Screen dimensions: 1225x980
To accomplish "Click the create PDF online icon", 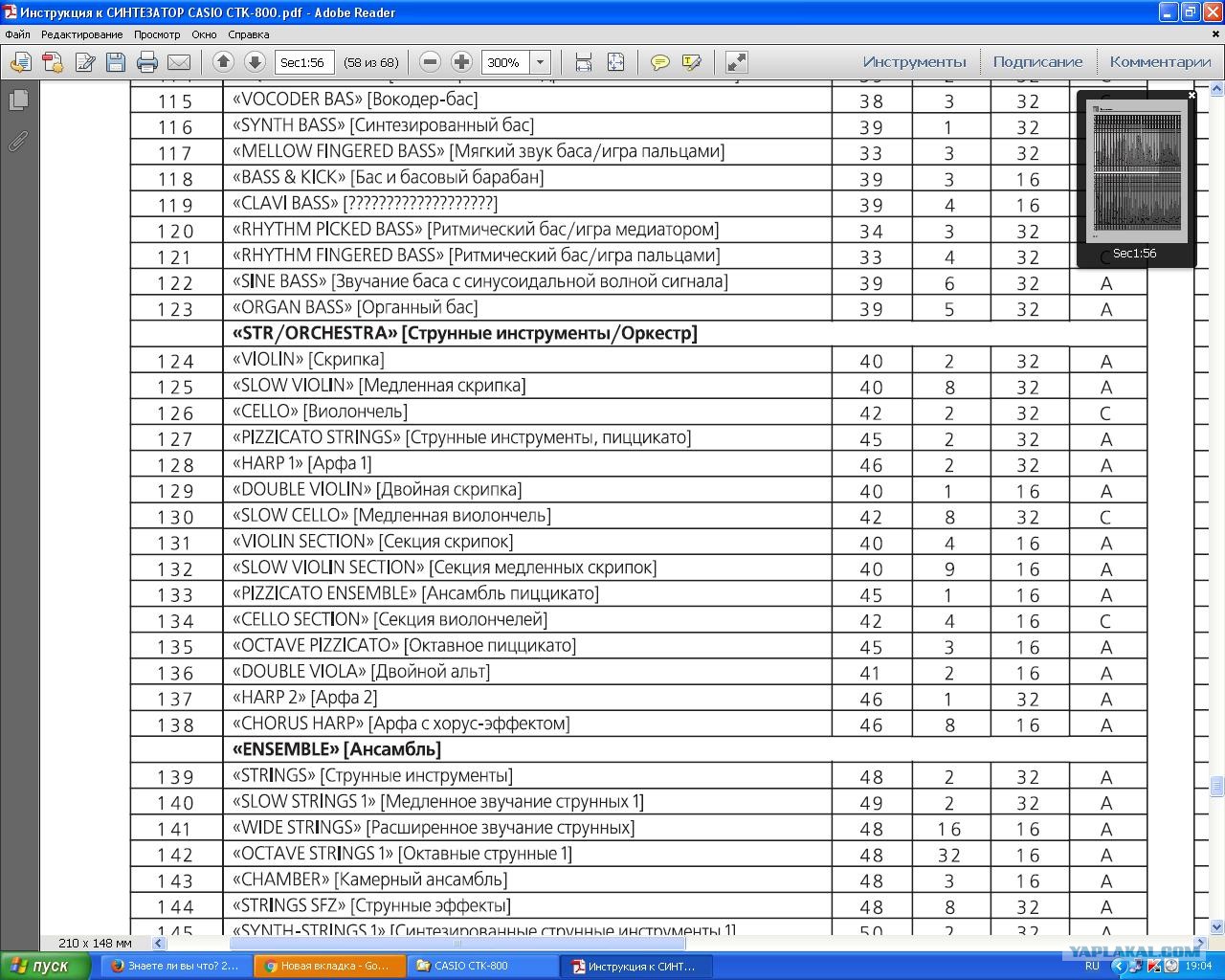I will tap(21, 62).
